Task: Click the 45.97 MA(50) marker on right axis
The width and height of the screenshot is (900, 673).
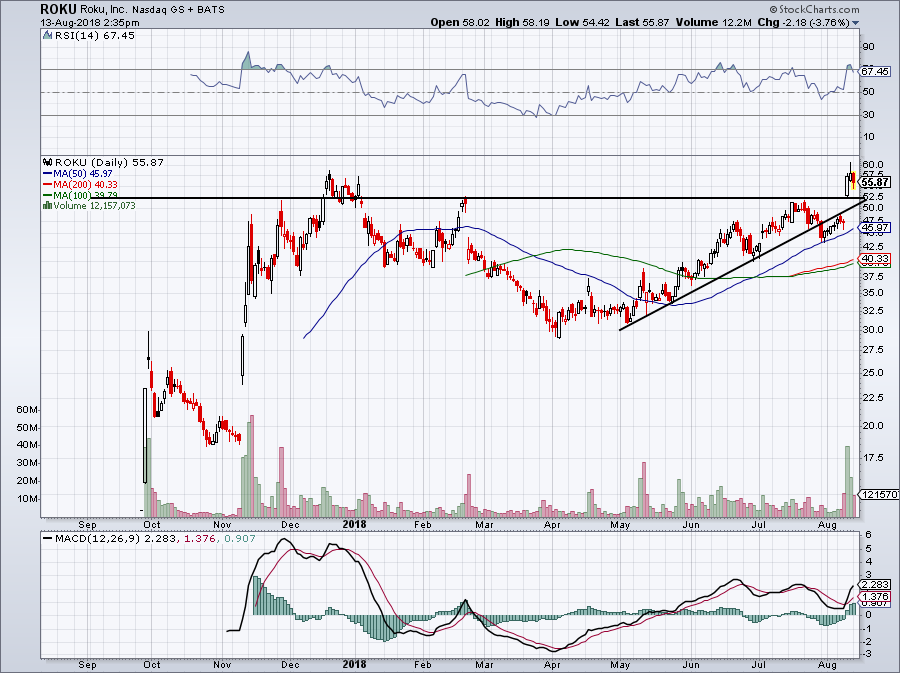Action: [875, 228]
